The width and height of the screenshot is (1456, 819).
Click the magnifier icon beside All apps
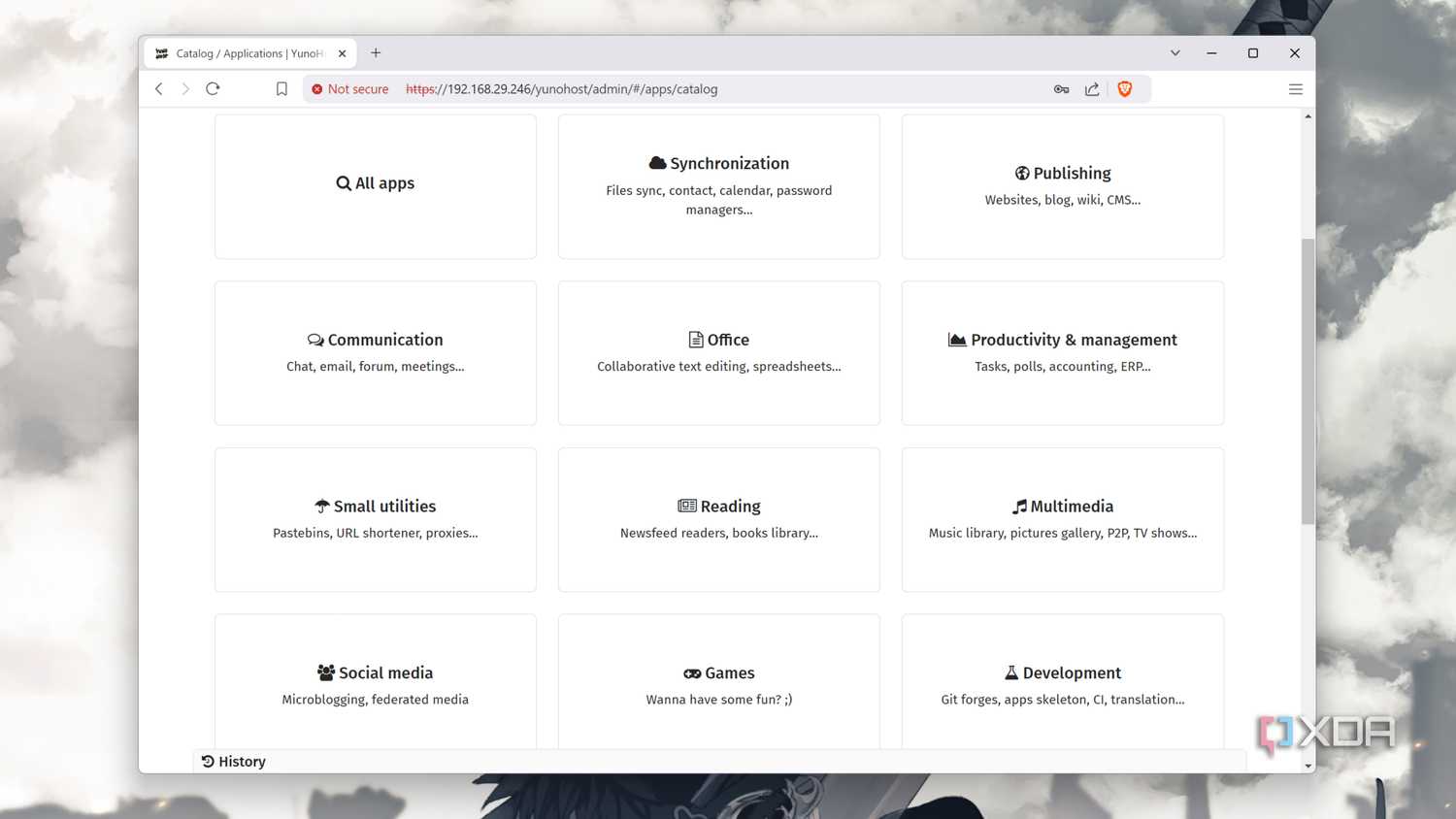click(x=344, y=183)
